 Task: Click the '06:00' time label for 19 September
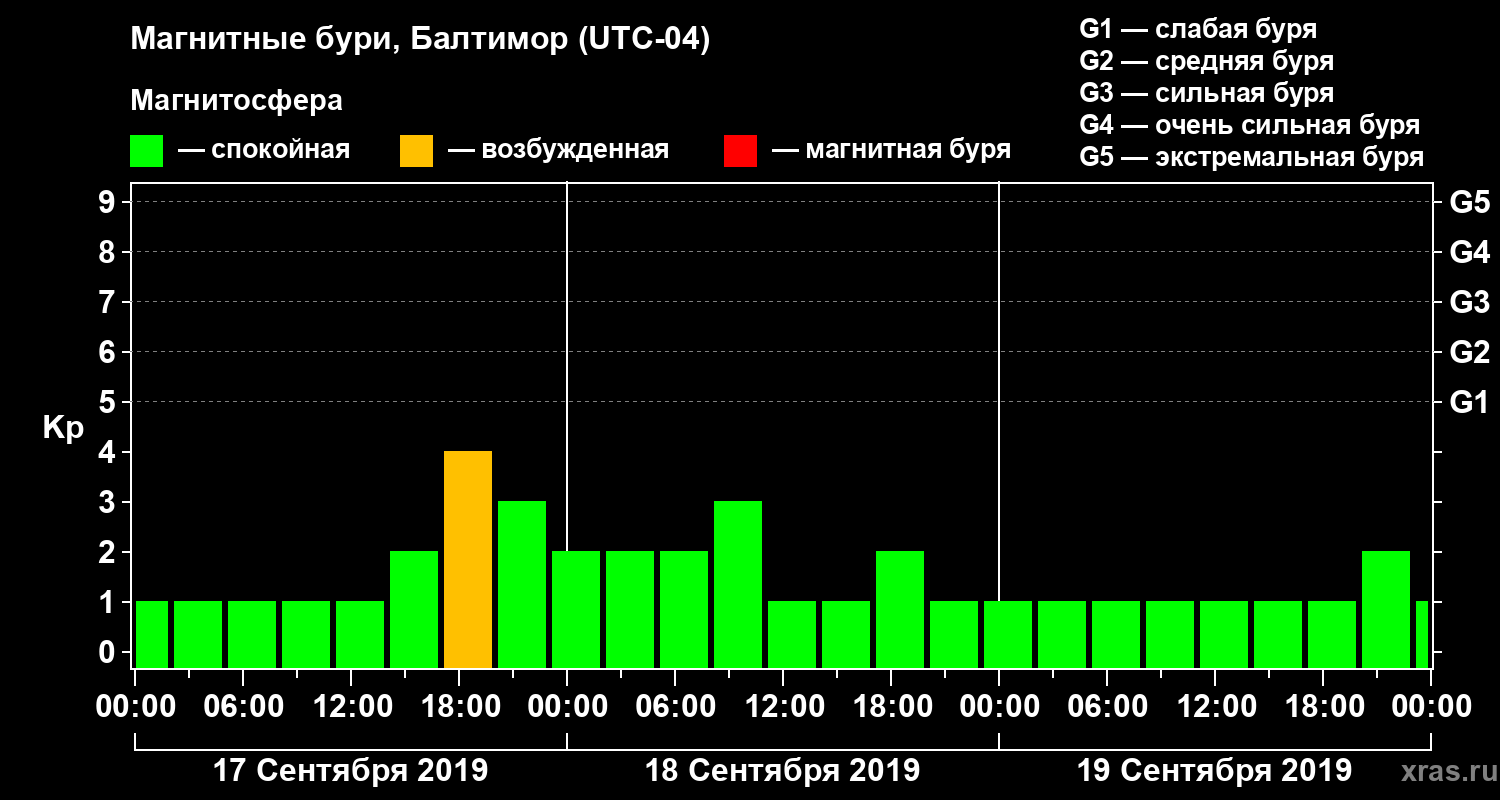pyautogui.click(x=1107, y=707)
